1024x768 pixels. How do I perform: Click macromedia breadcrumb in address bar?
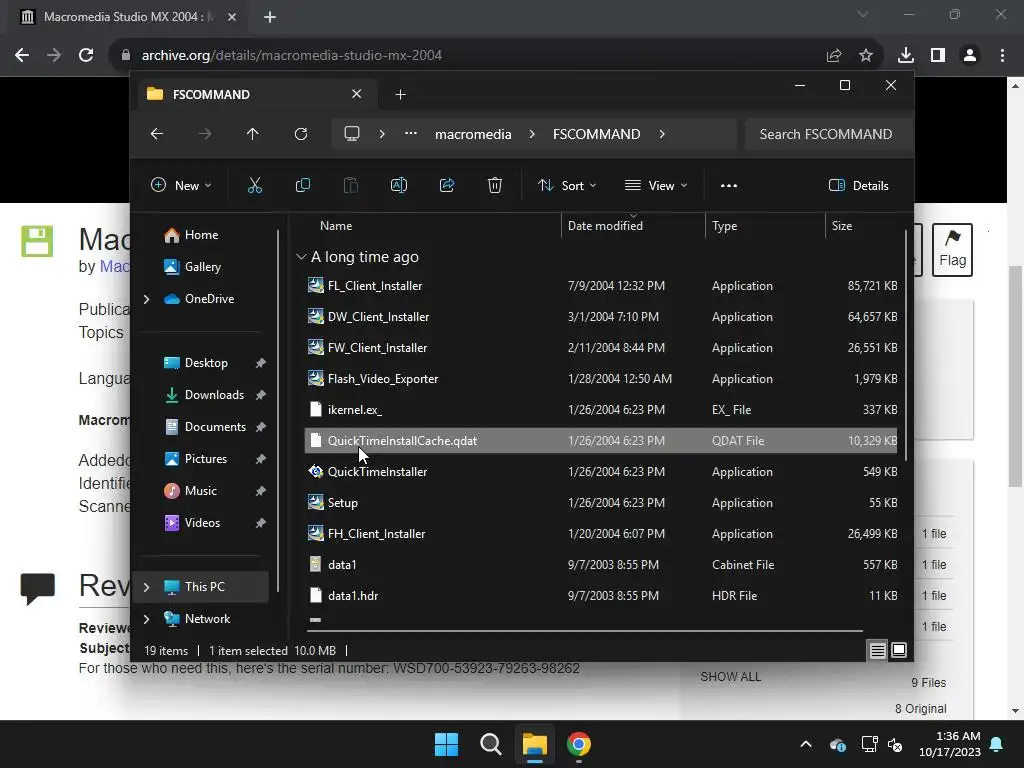[x=473, y=134]
